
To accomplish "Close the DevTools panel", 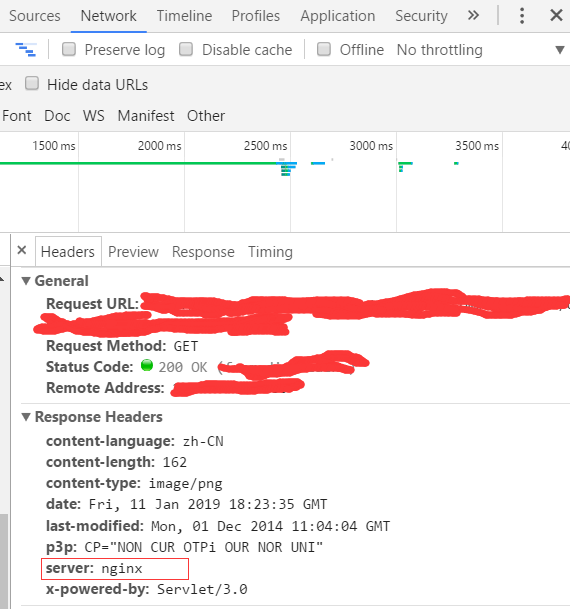I will [556, 16].
